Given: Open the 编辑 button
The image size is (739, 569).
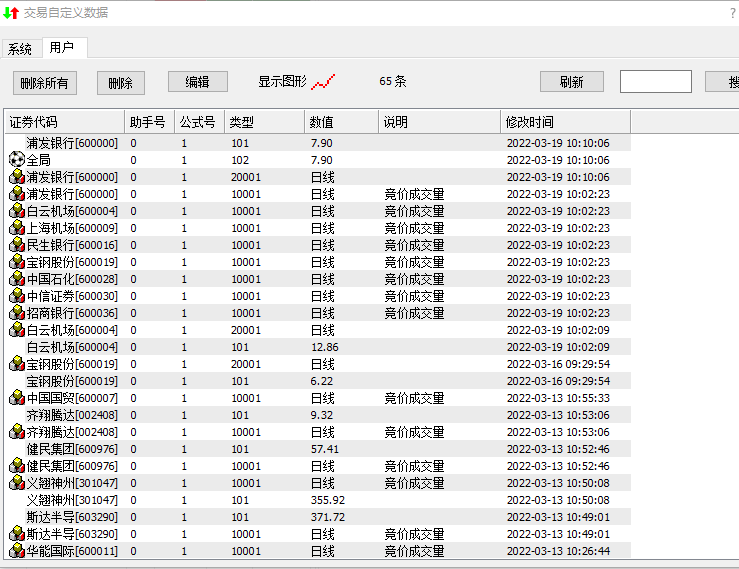Looking at the screenshot, I should (x=198, y=82).
